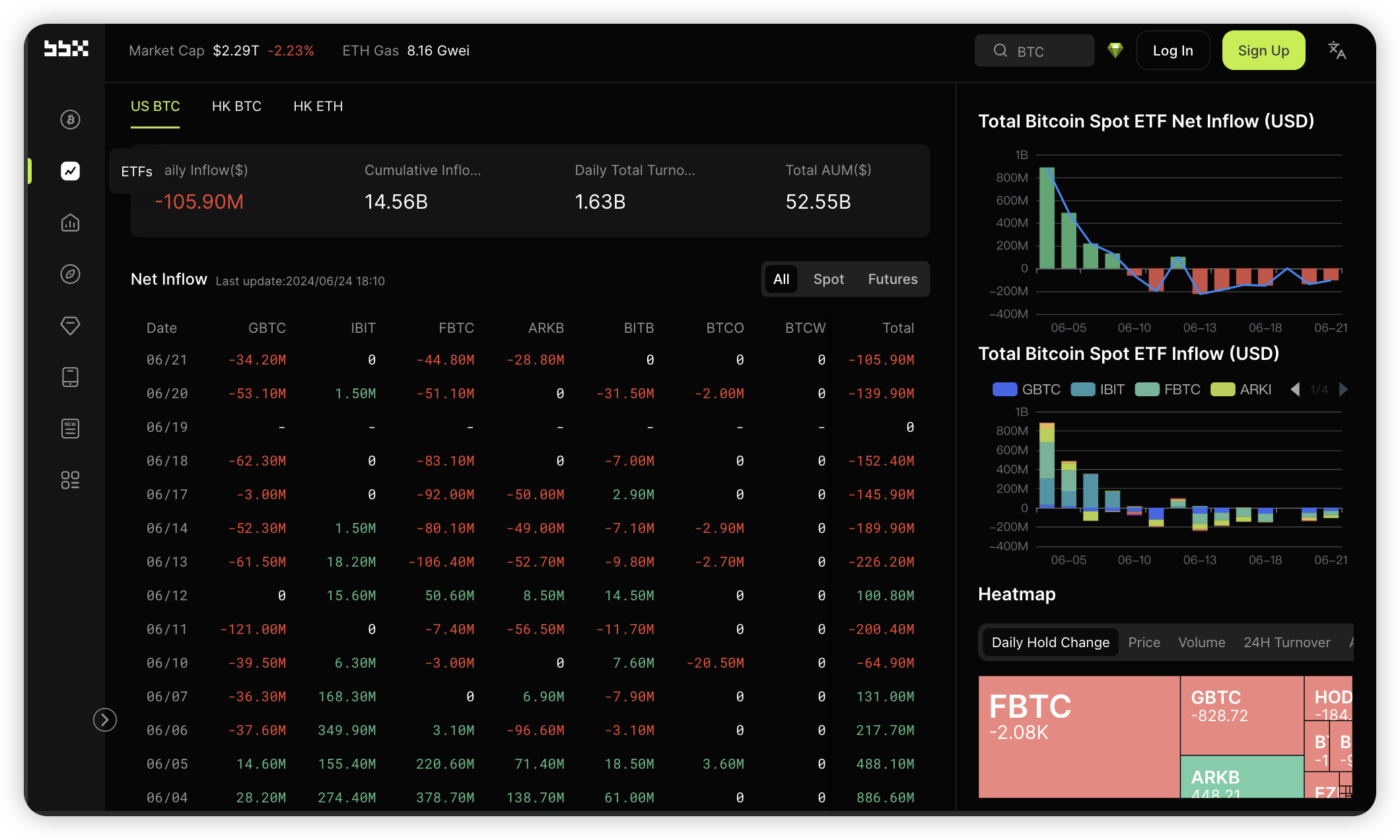1400x840 pixels.
Task: Click the market cap -2.23% change
Action: point(291,51)
